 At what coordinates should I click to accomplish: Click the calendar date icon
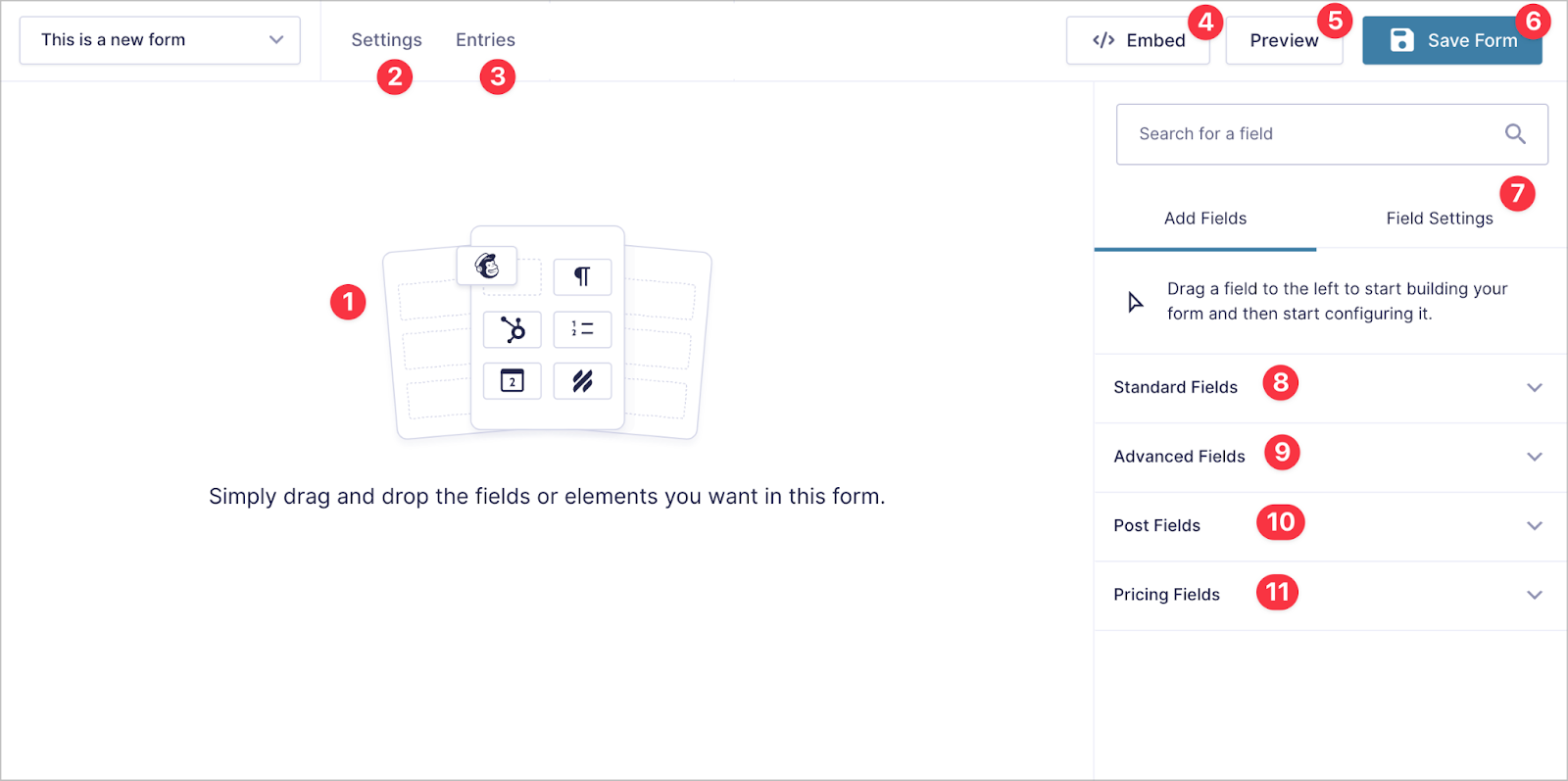coord(512,380)
